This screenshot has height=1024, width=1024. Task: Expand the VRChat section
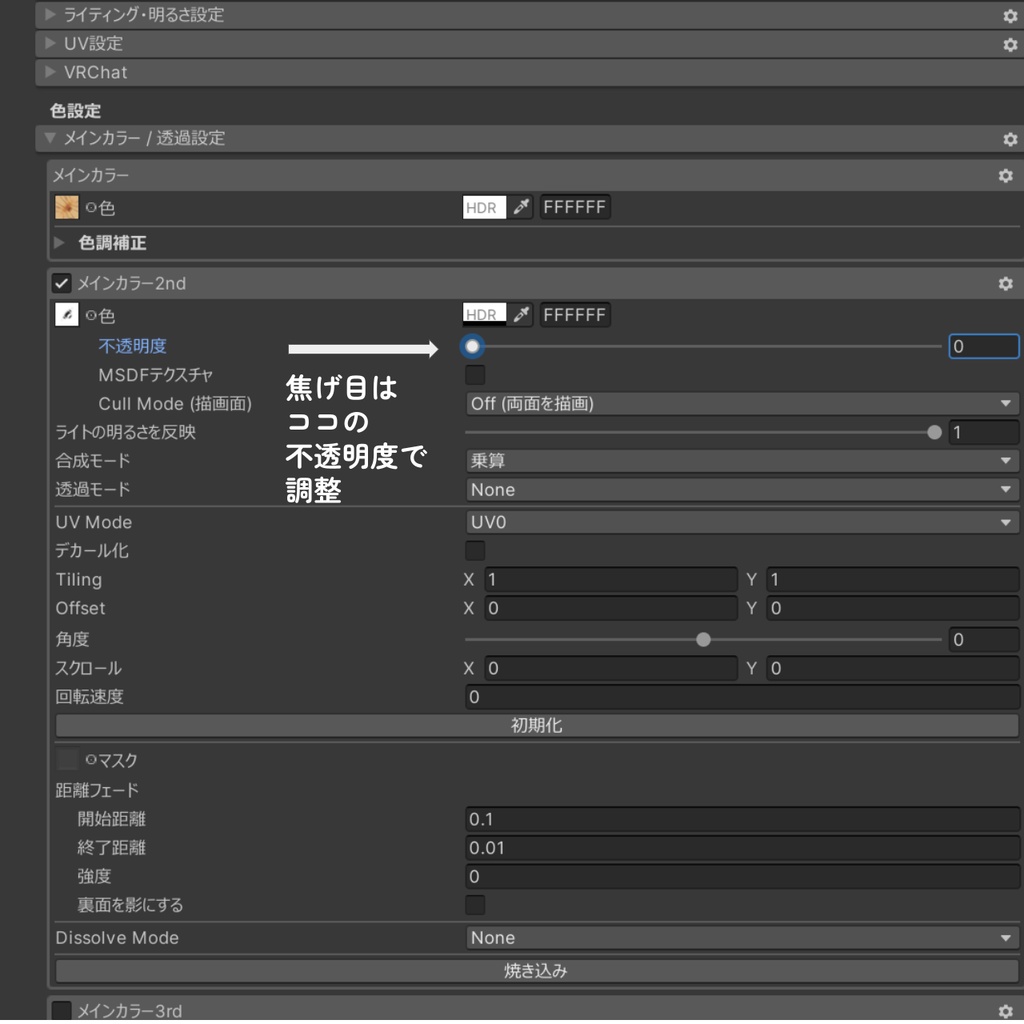pyautogui.click(x=50, y=72)
